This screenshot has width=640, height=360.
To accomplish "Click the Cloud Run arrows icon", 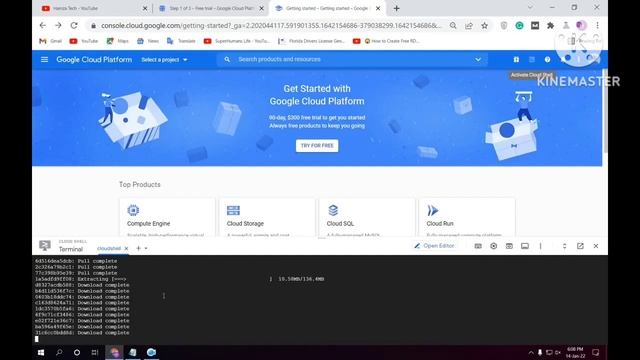I will (433, 210).
